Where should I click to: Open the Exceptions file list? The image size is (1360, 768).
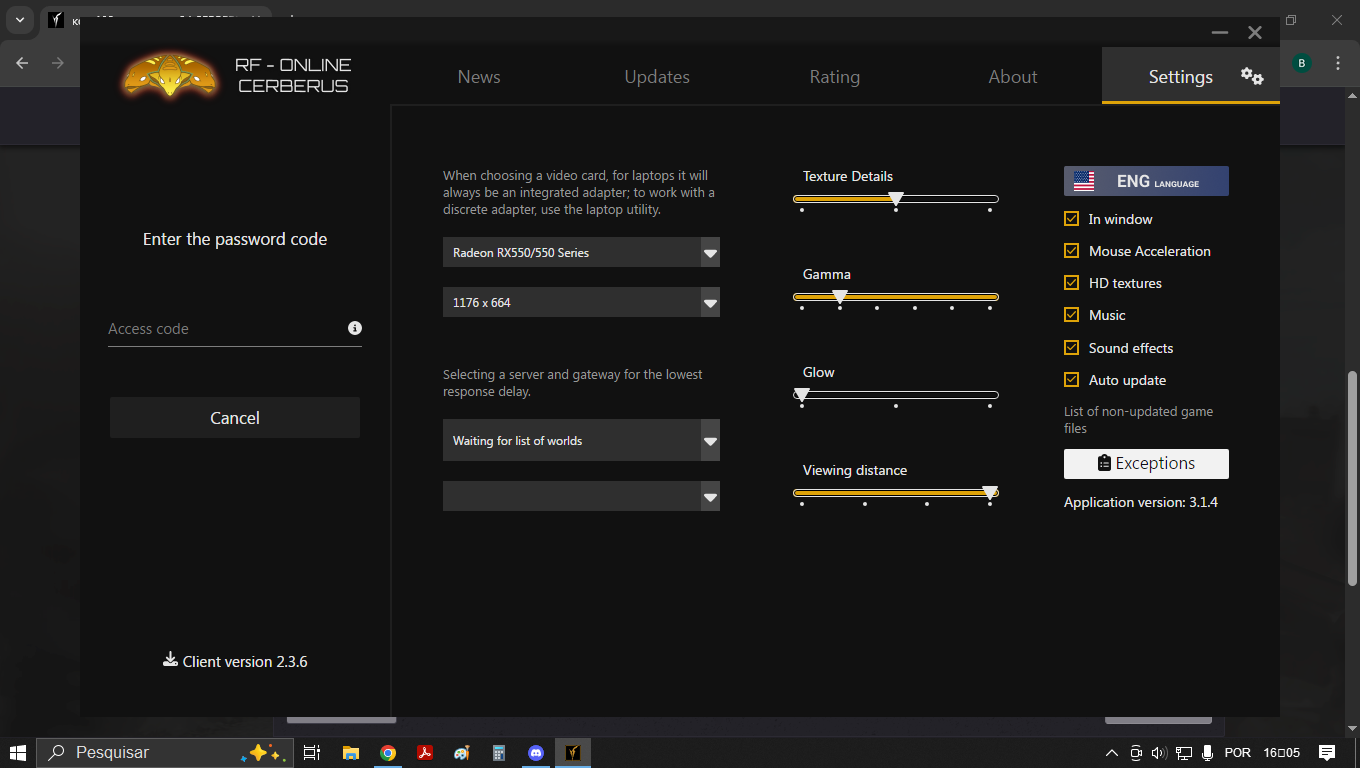1146,464
